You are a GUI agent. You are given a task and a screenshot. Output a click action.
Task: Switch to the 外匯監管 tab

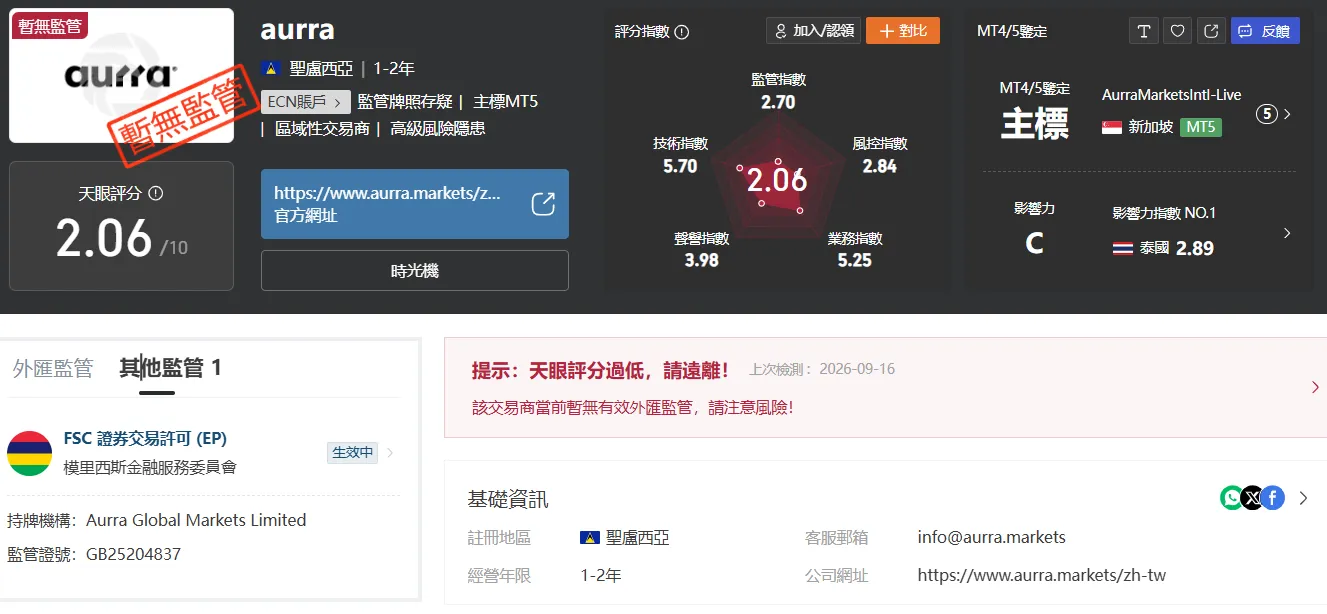[53, 368]
